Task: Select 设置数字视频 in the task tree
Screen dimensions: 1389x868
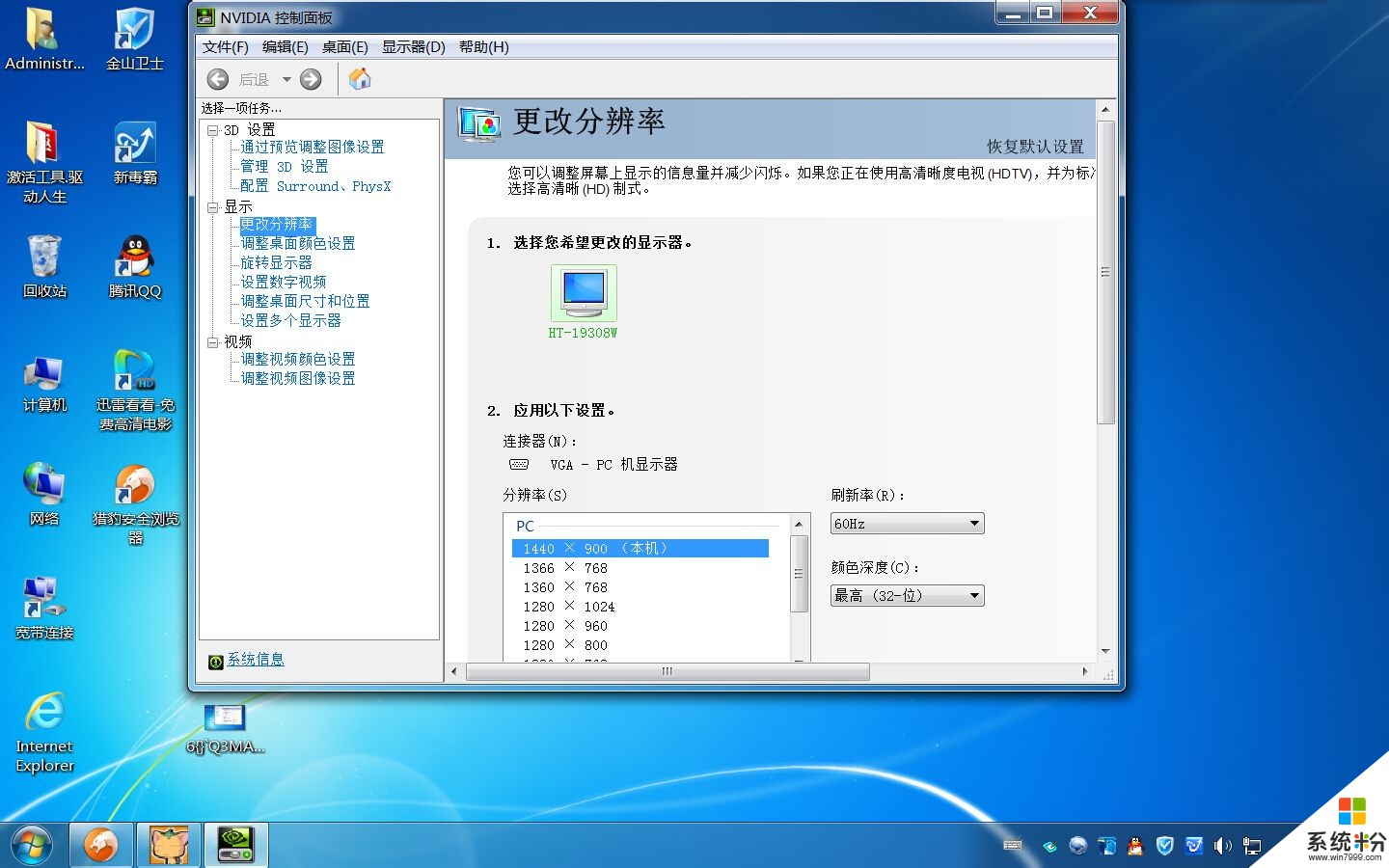Action: coord(284,282)
